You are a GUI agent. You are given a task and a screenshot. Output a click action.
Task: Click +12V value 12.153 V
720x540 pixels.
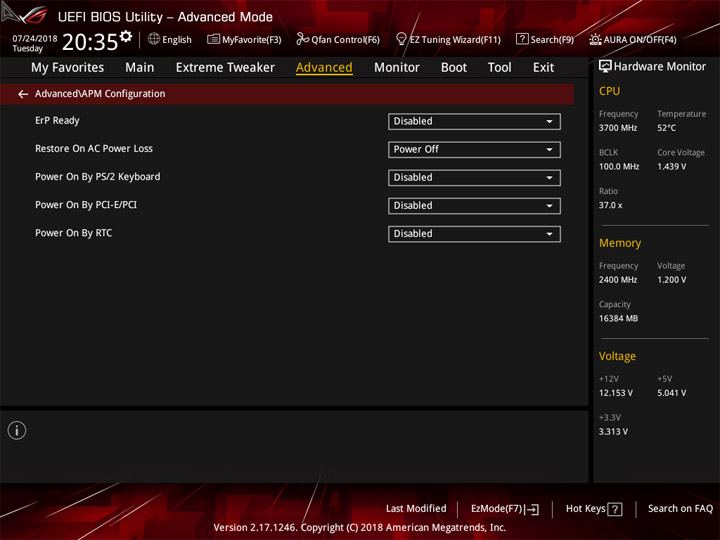click(615, 393)
